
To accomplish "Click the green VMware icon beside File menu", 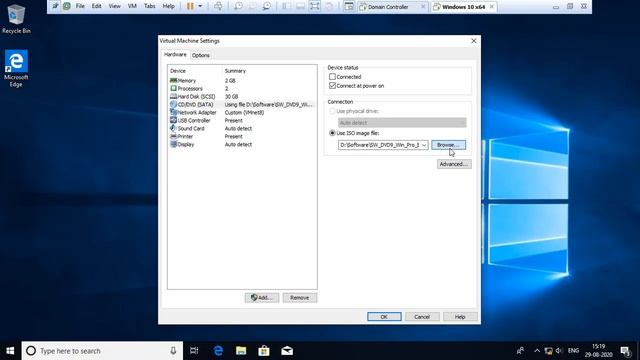I will [x=67, y=6].
